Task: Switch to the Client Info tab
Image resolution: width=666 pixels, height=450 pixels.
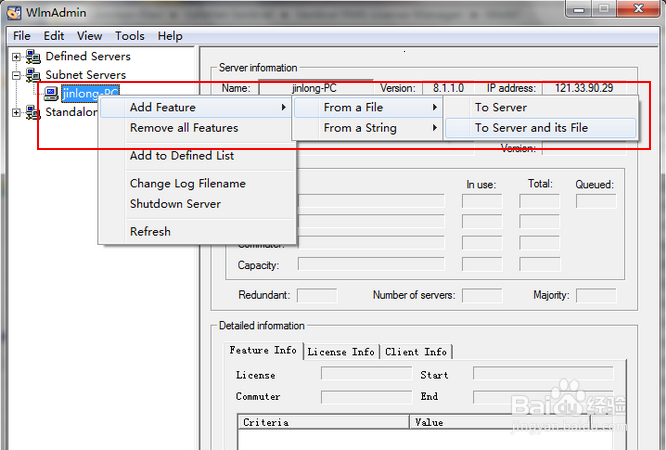Action: pyautogui.click(x=416, y=352)
